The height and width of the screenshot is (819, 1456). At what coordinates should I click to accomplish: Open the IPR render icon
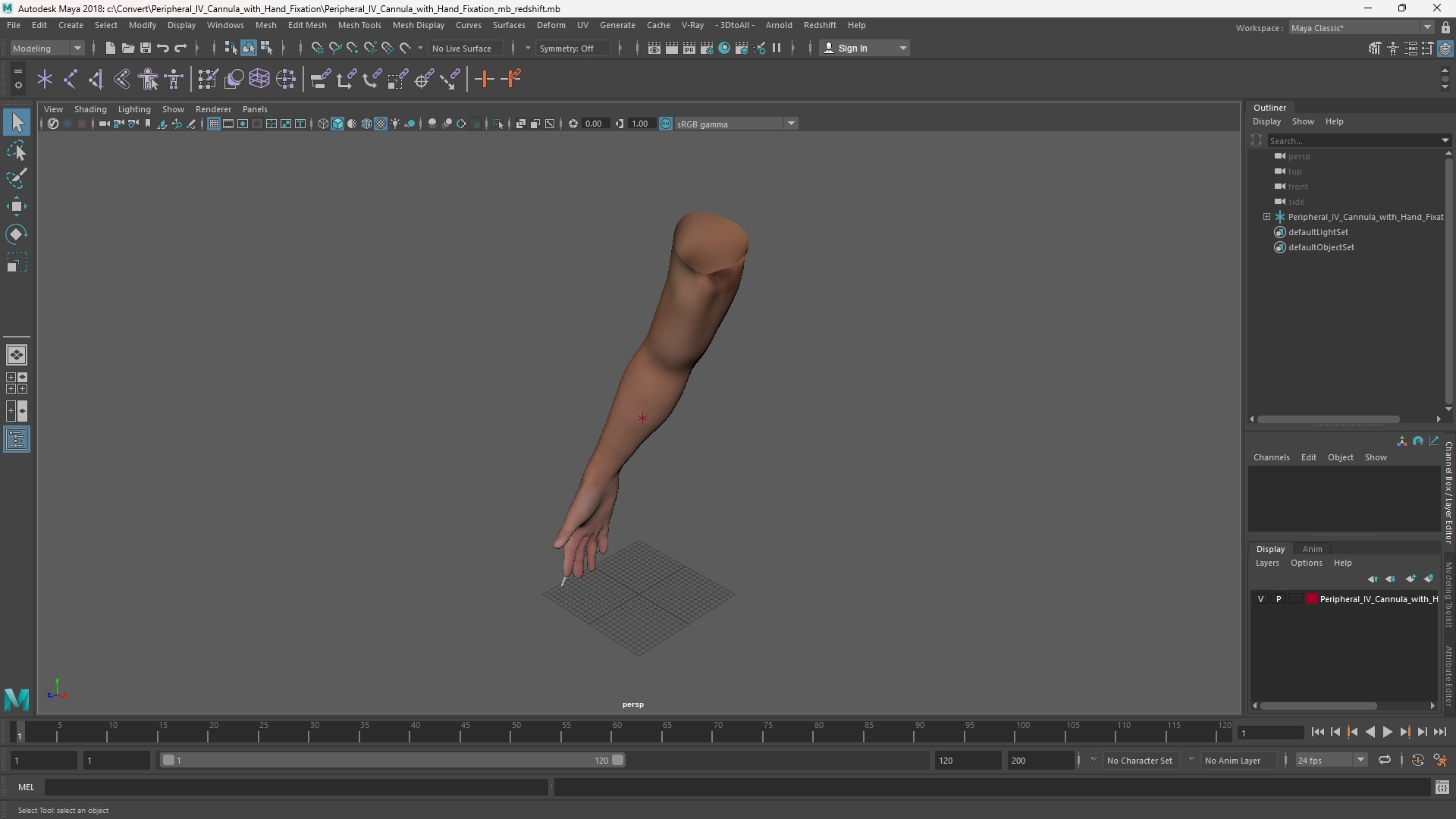point(689,48)
